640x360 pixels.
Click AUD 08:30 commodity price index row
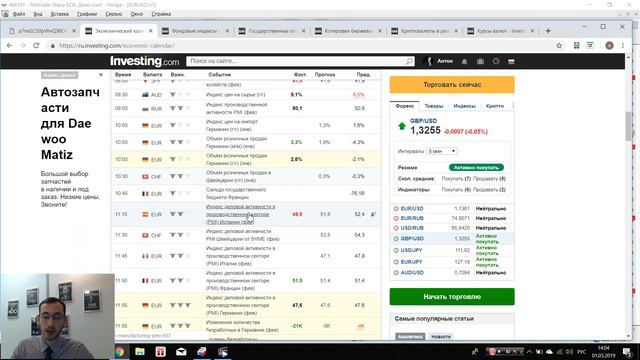click(247, 95)
